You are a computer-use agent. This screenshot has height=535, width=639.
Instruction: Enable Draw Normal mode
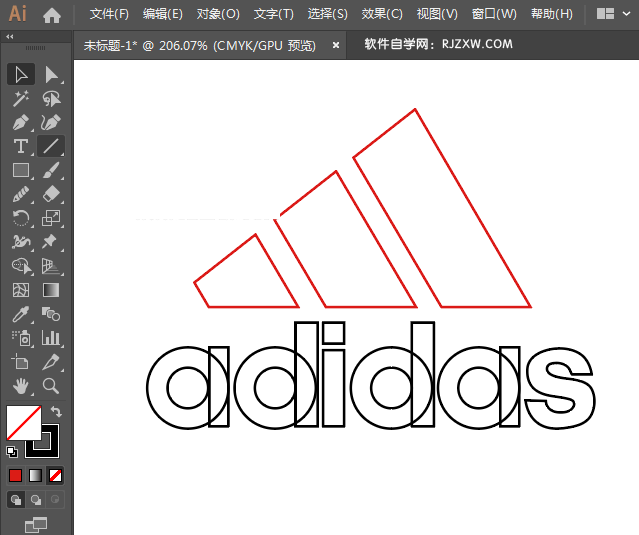(16, 500)
